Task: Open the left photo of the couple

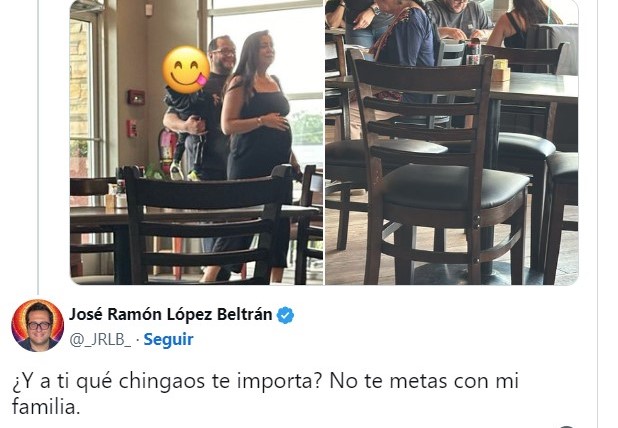Action: (x=197, y=142)
